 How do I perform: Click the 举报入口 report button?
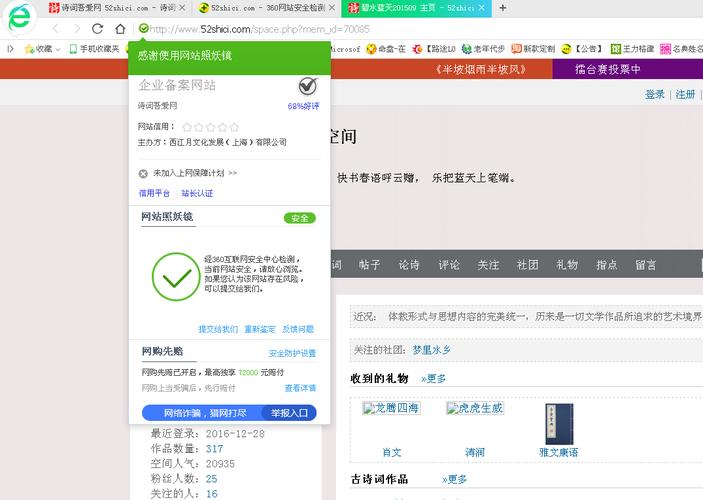click(290, 413)
